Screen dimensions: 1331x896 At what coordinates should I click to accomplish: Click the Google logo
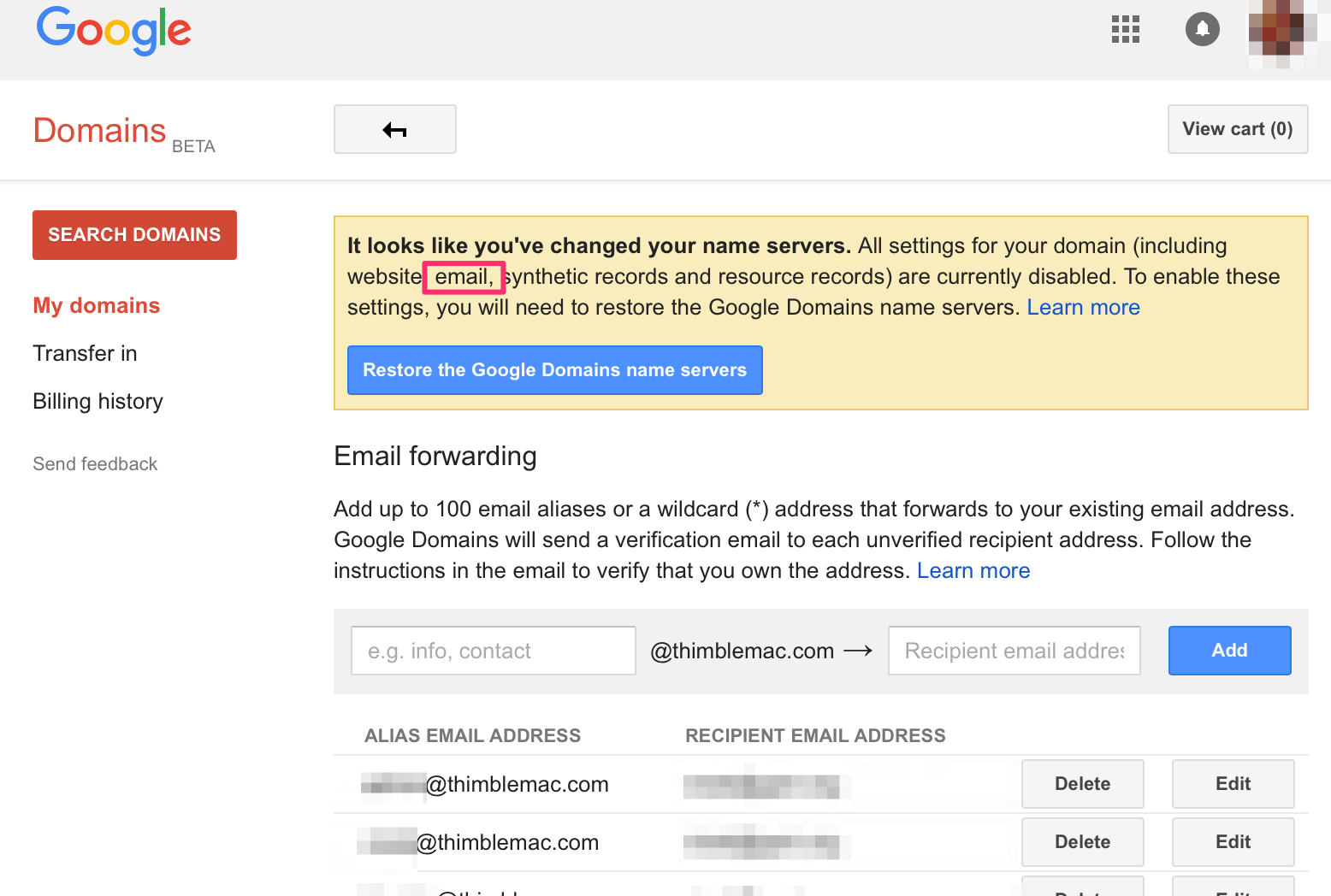click(114, 31)
